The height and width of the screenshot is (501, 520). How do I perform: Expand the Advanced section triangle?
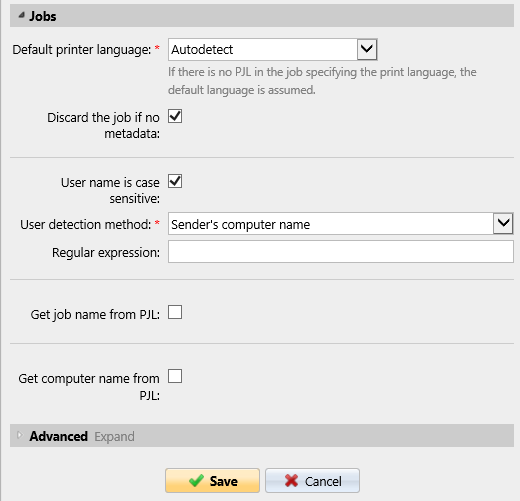click(20, 435)
